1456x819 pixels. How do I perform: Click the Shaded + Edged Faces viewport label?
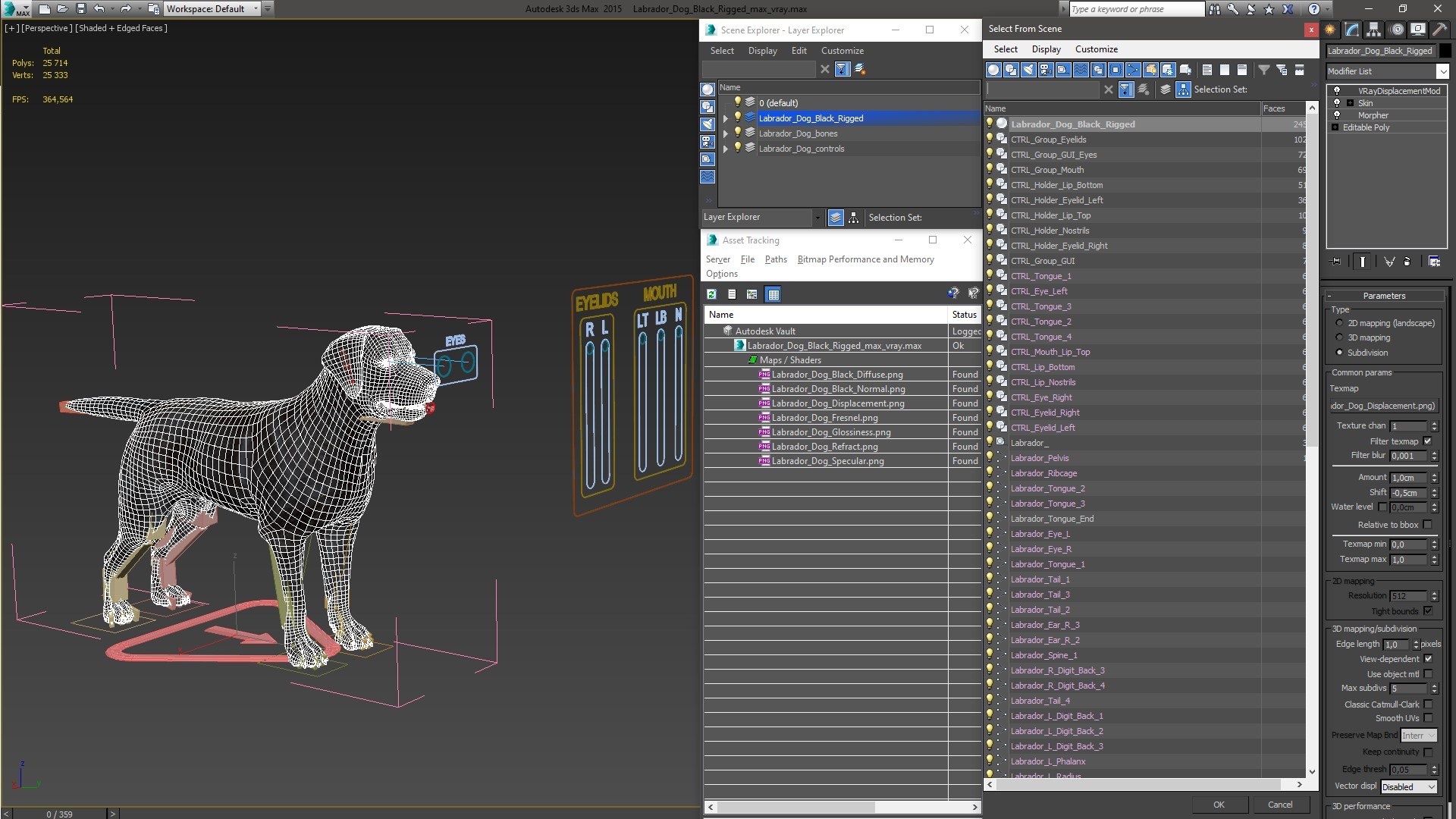(121, 28)
